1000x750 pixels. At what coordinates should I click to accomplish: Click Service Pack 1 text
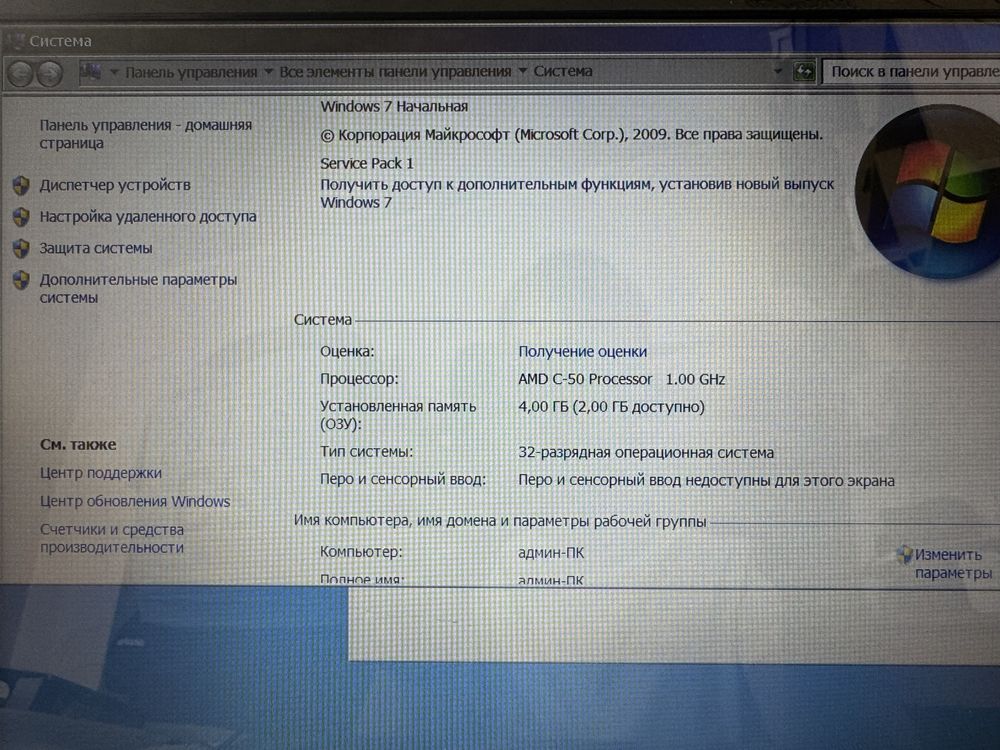(x=367, y=163)
